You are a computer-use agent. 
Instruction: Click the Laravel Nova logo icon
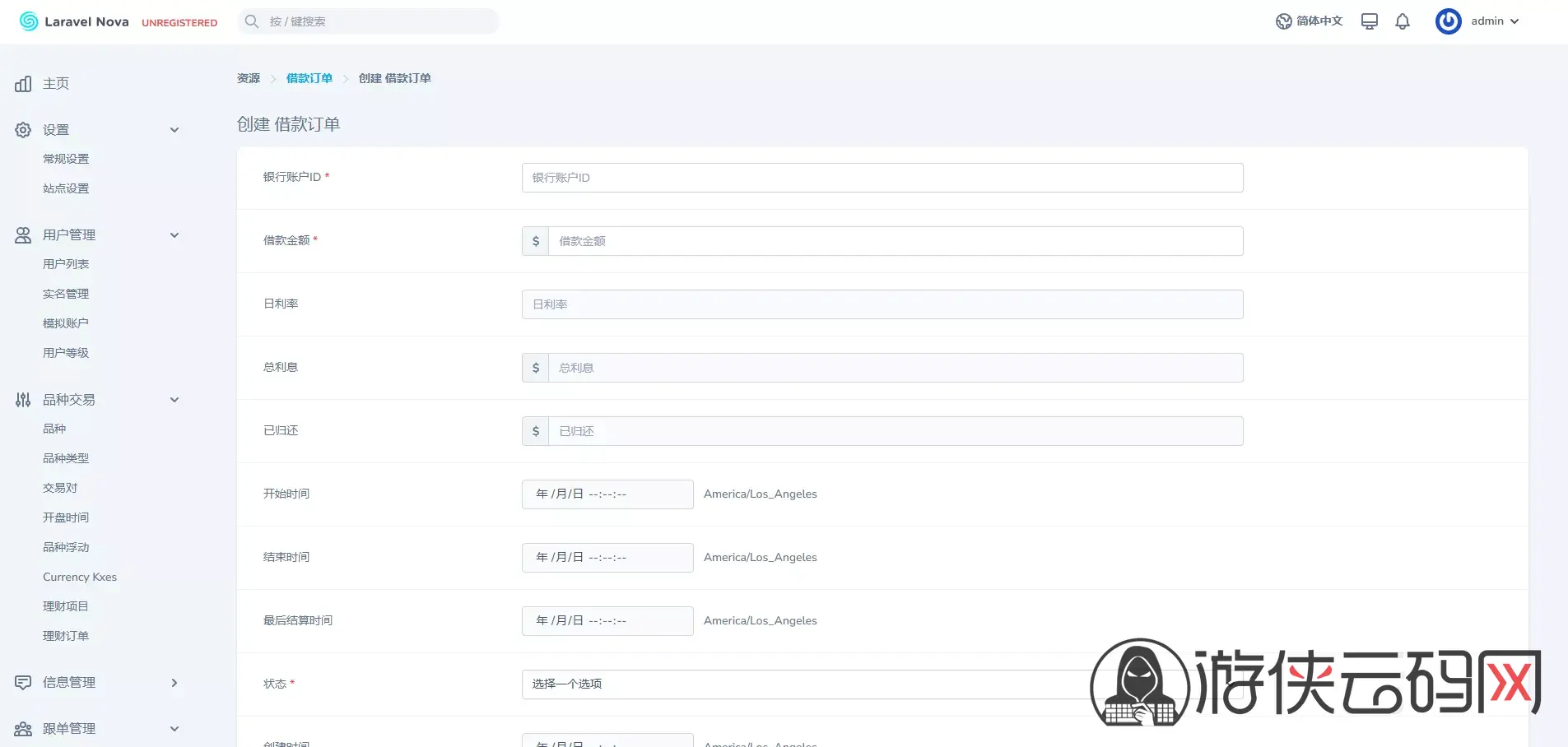point(29,21)
